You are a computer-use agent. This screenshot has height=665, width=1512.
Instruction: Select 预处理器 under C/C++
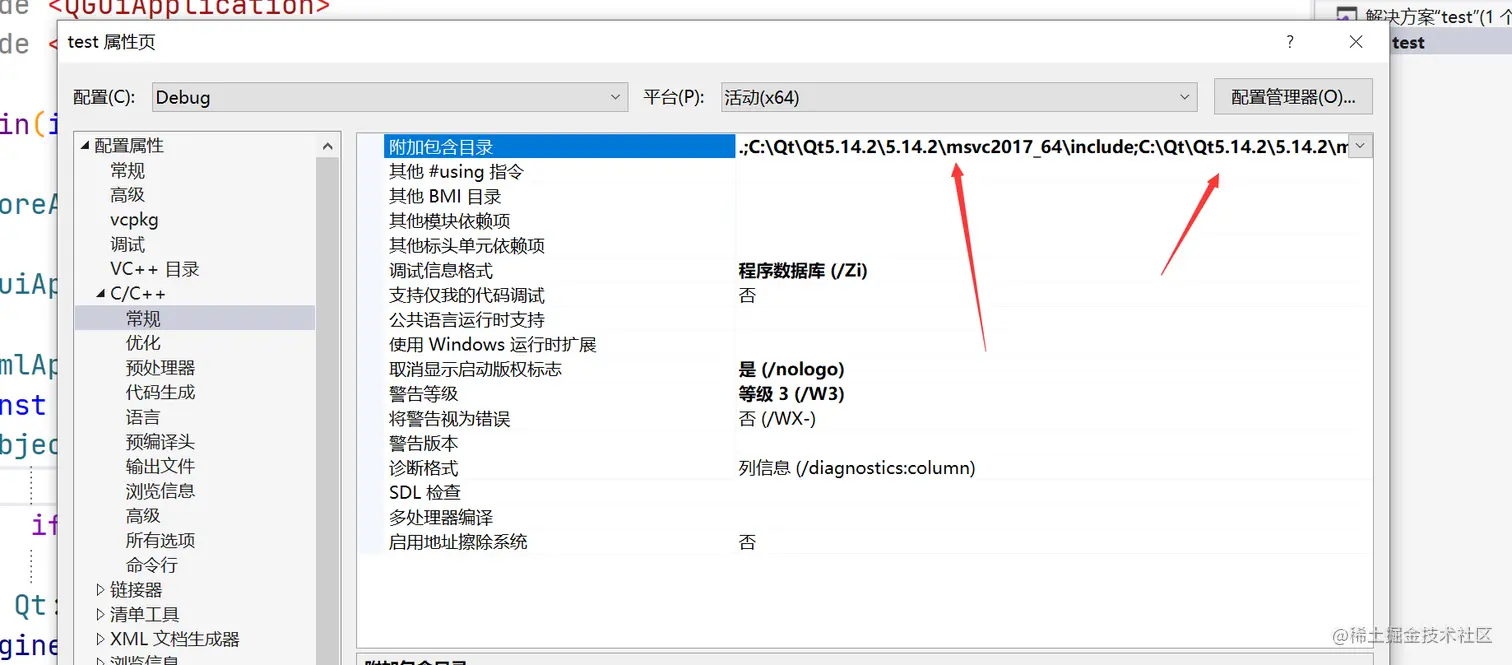(160, 368)
